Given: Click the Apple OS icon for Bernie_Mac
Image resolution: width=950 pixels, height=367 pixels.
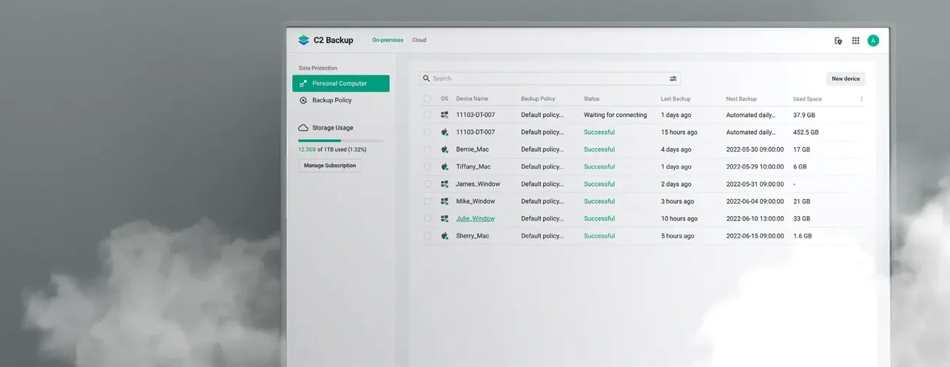Looking at the screenshot, I should tap(444, 149).
